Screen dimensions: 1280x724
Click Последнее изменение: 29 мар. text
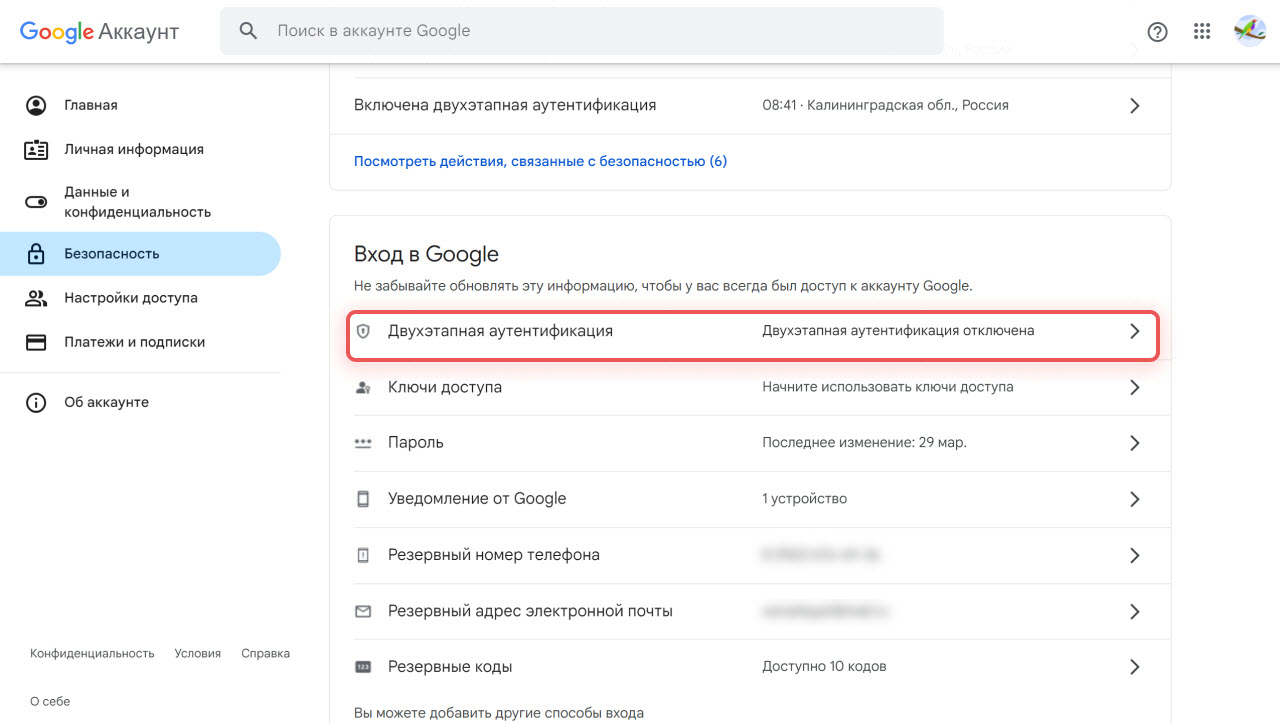(x=864, y=443)
